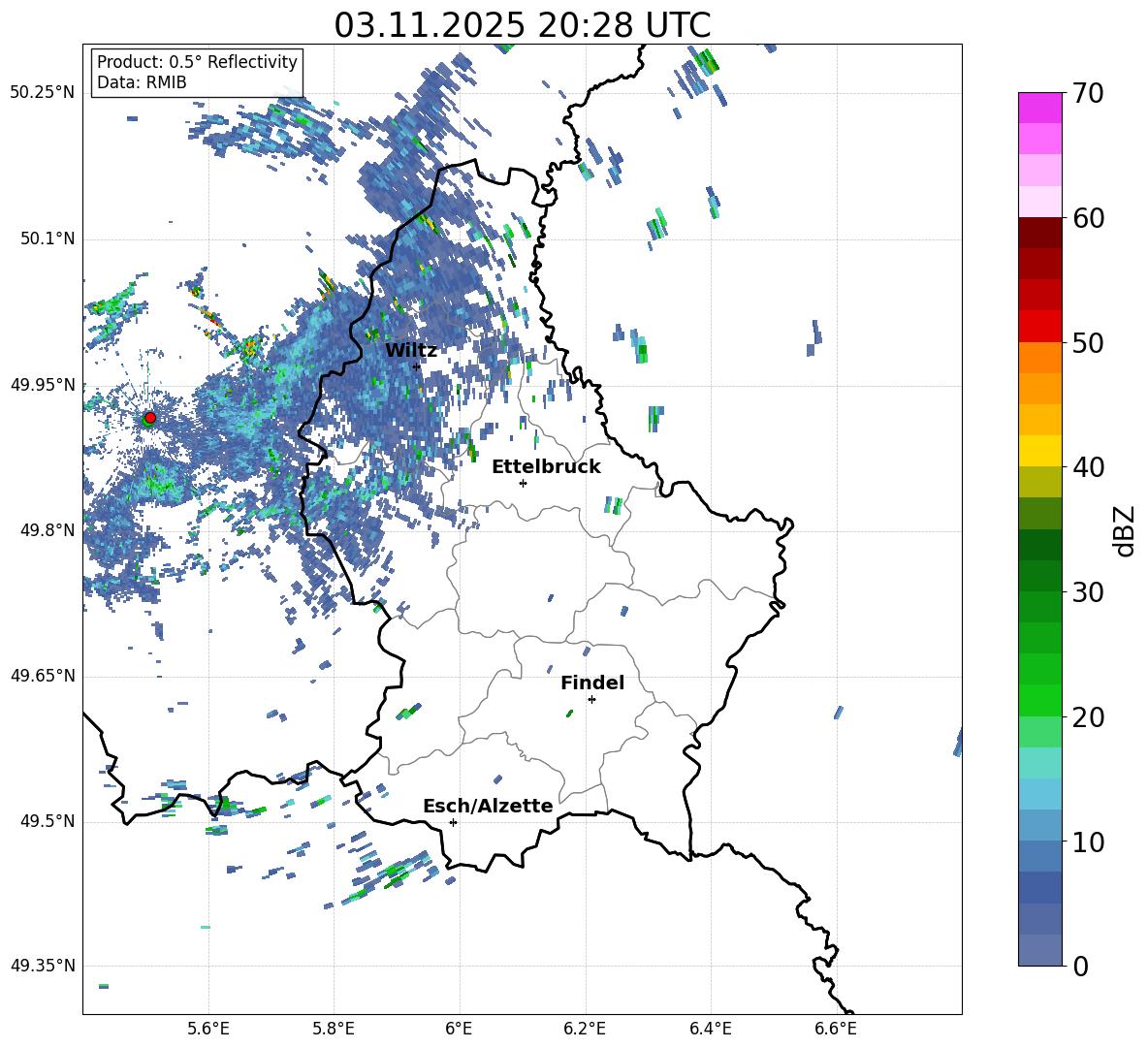Click the 10 tick label on colorbar
This screenshot has height=1048, width=1148.
(x=1089, y=842)
